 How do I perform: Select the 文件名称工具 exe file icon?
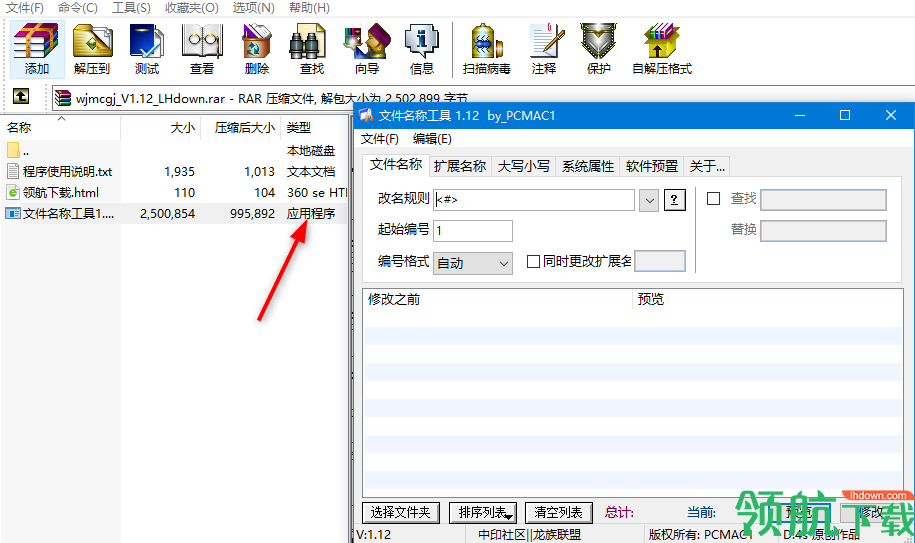point(13,213)
